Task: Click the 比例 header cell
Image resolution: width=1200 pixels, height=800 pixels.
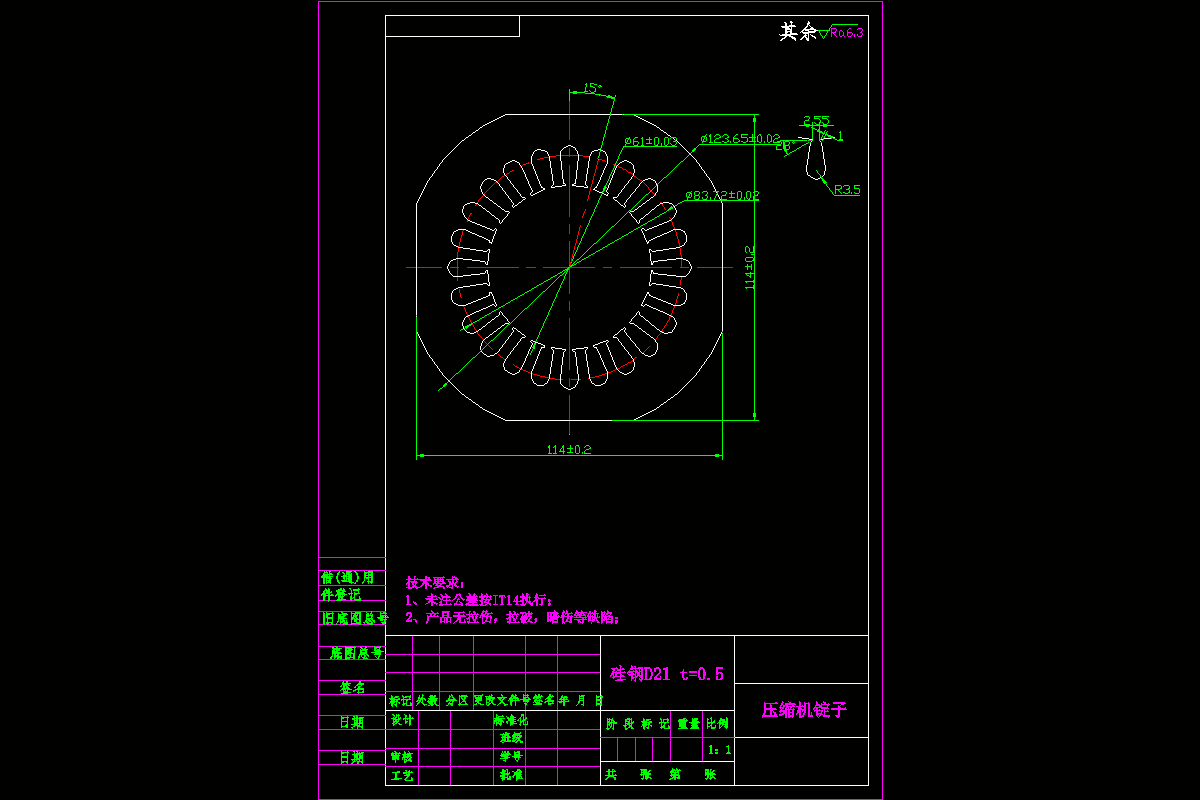Action: click(717, 723)
